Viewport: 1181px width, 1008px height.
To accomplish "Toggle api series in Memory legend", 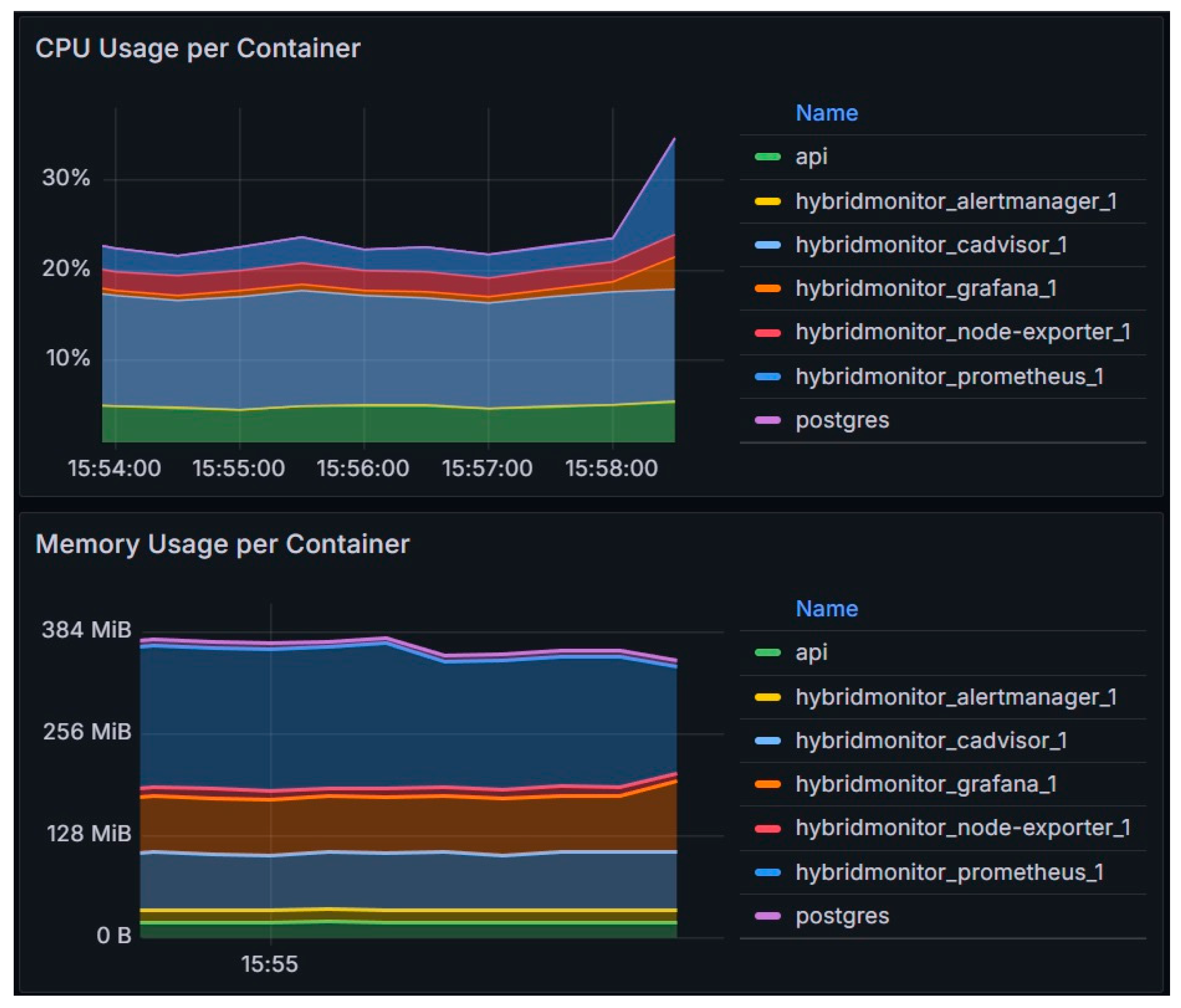I will coord(811,652).
